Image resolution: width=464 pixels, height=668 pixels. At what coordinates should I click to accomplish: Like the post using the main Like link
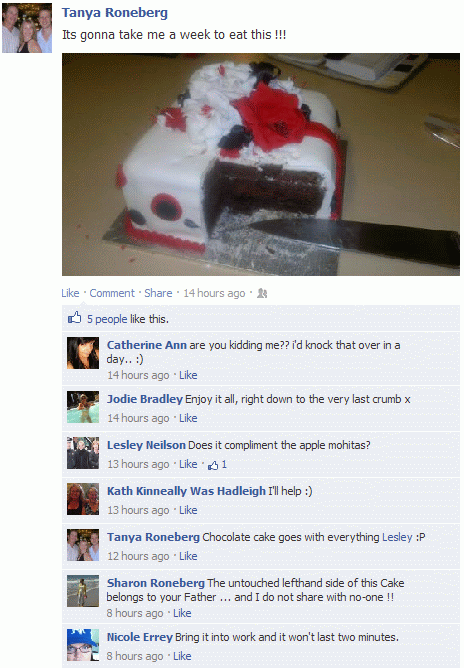pyautogui.click(x=70, y=293)
